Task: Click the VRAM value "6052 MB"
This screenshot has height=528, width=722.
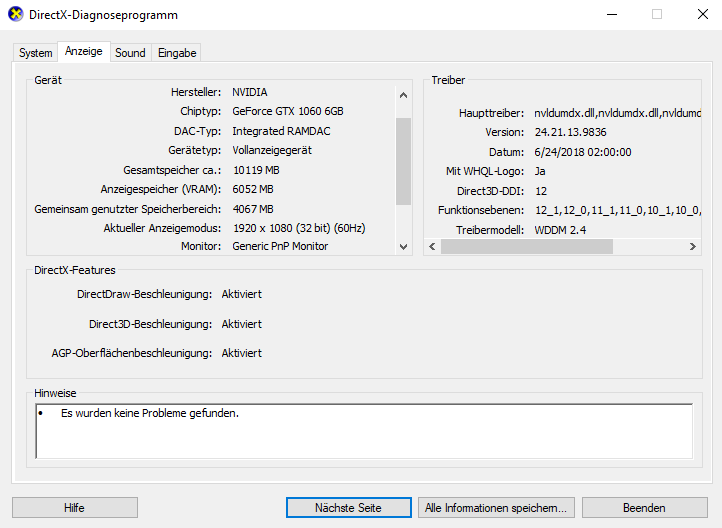Action: (253, 189)
